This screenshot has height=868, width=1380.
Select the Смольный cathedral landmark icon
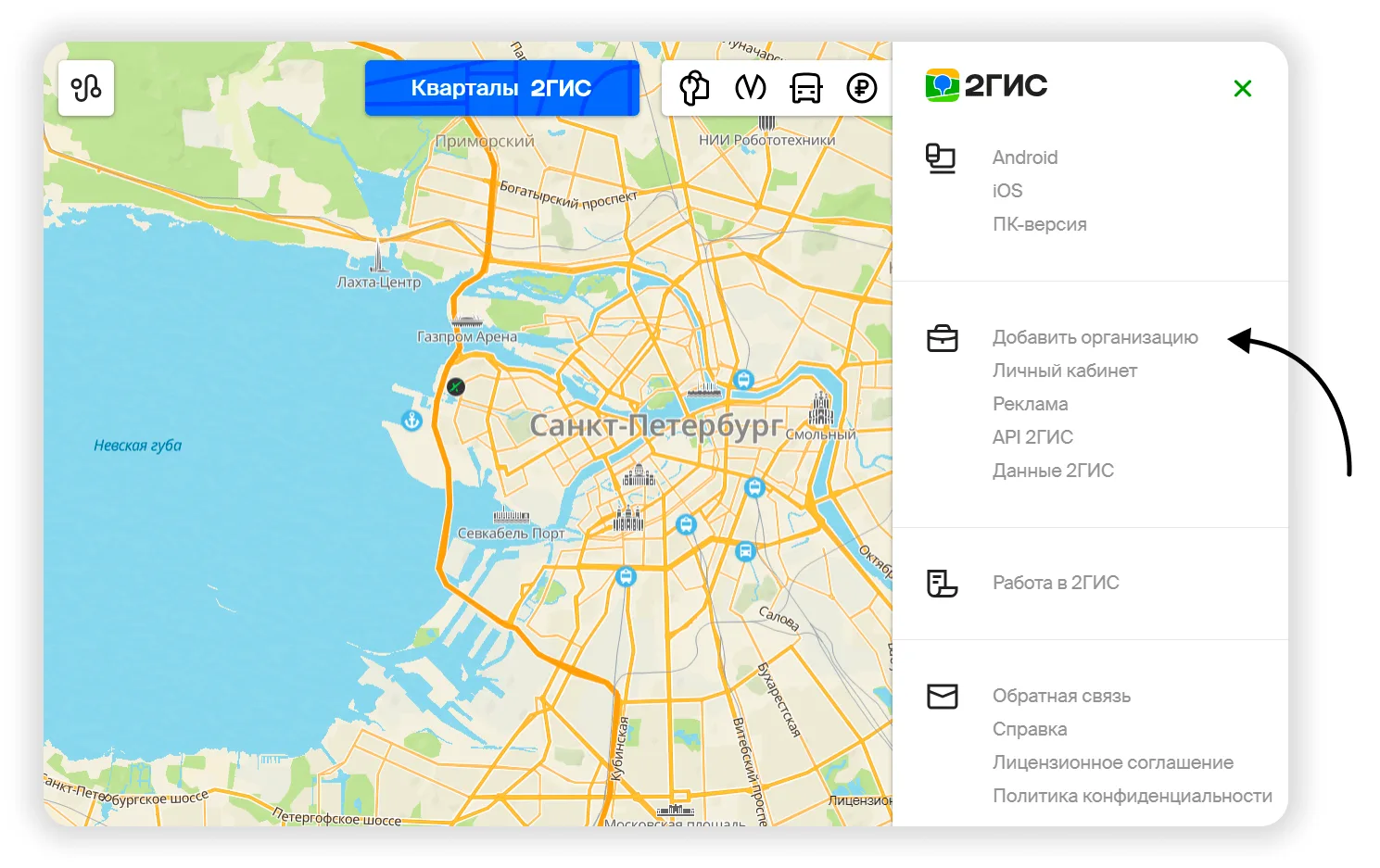click(x=821, y=408)
